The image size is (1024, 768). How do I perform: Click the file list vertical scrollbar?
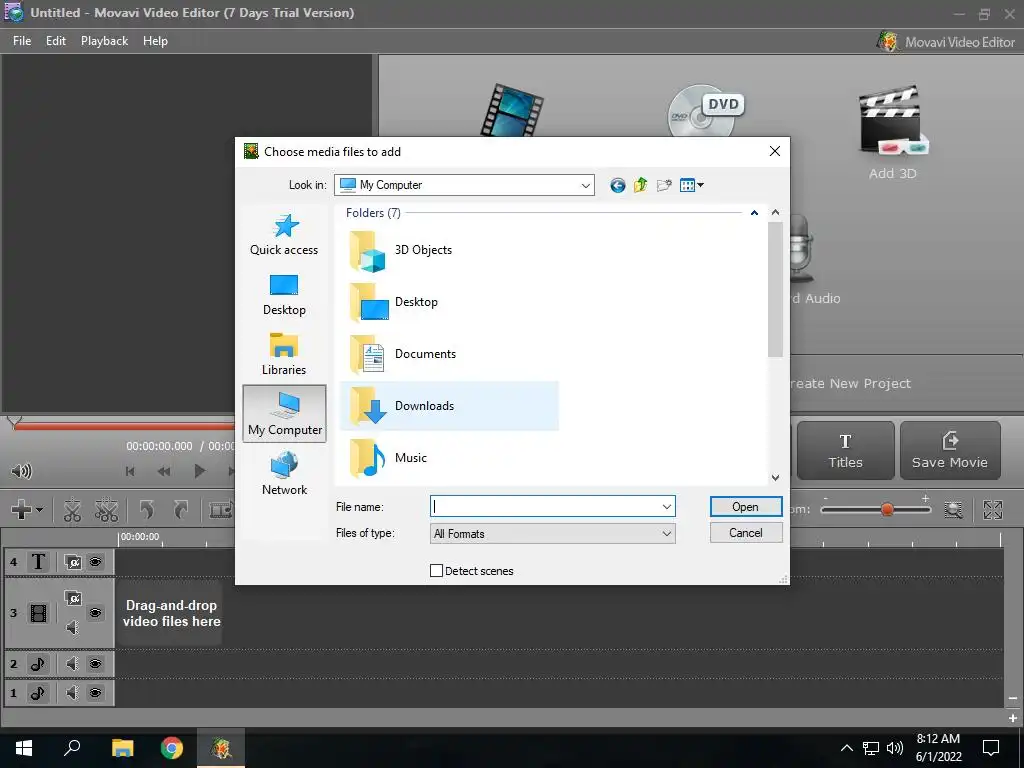click(x=775, y=289)
